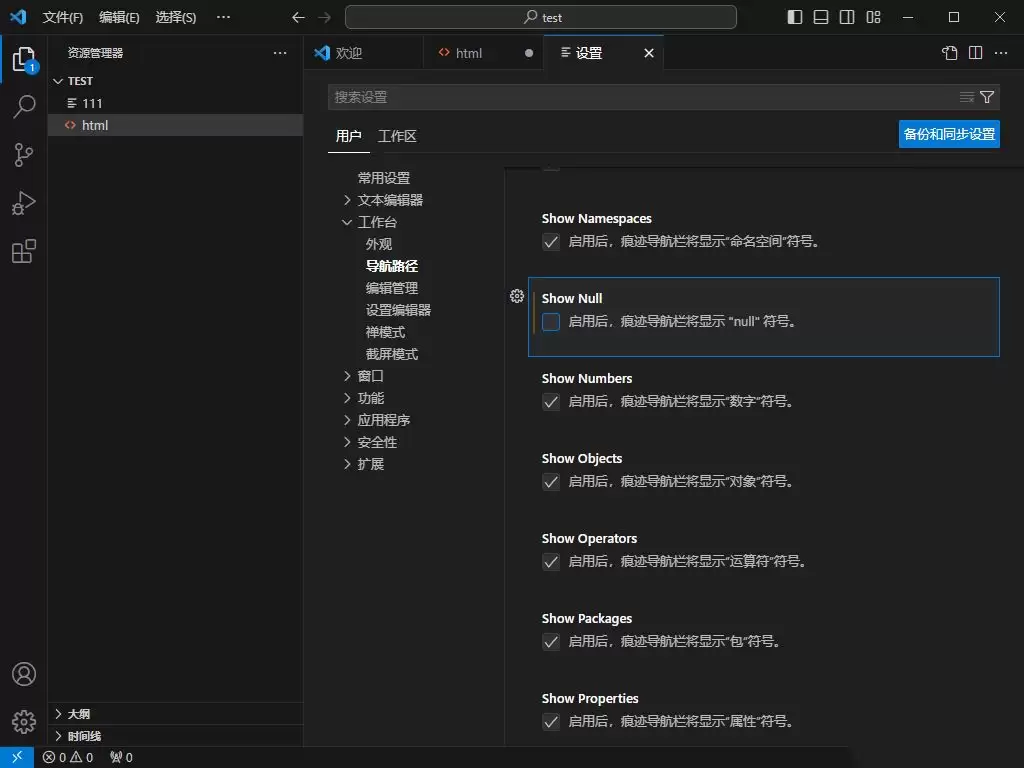1024x768 pixels.
Task: Click the settings gear next to Show Null
Action: [517, 296]
